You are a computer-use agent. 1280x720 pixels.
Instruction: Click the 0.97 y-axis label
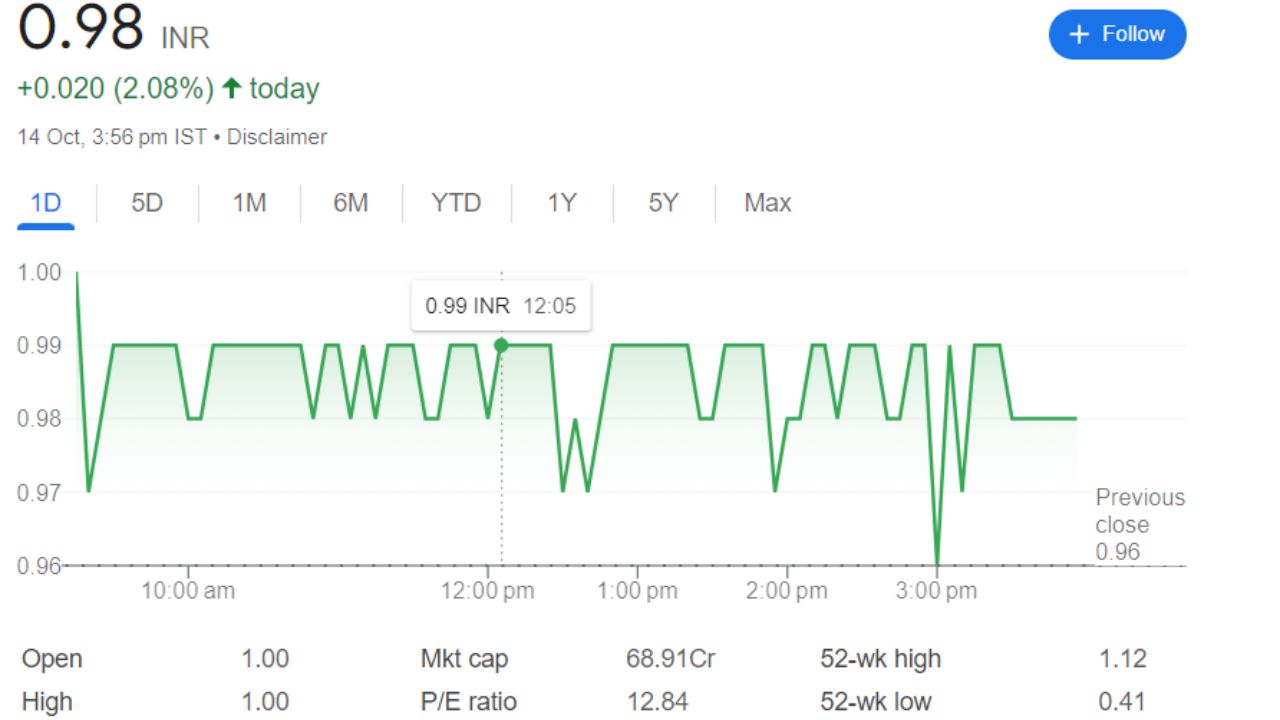[x=40, y=492]
